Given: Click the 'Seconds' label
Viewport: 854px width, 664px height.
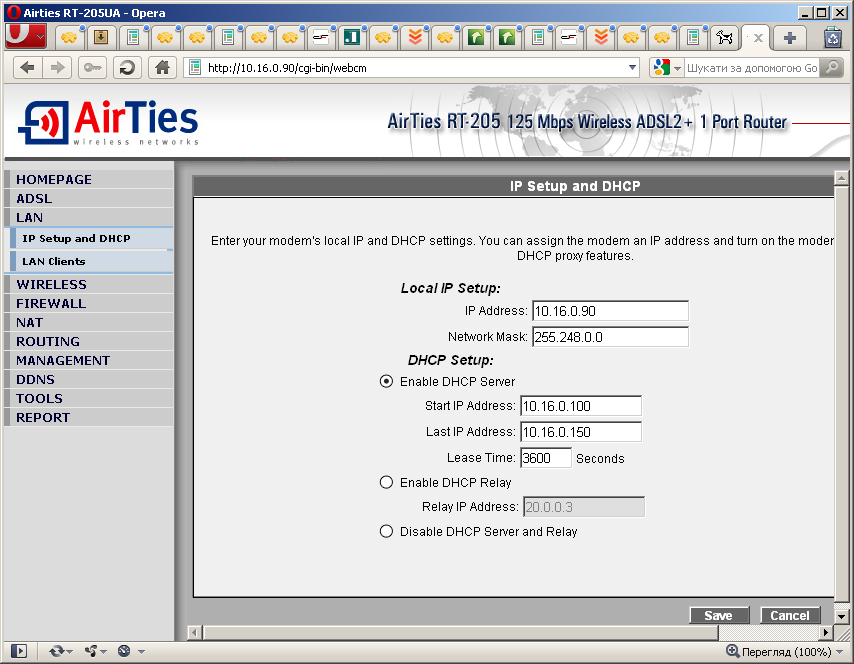Looking at the screenshot, I should (x=600, y=459).
